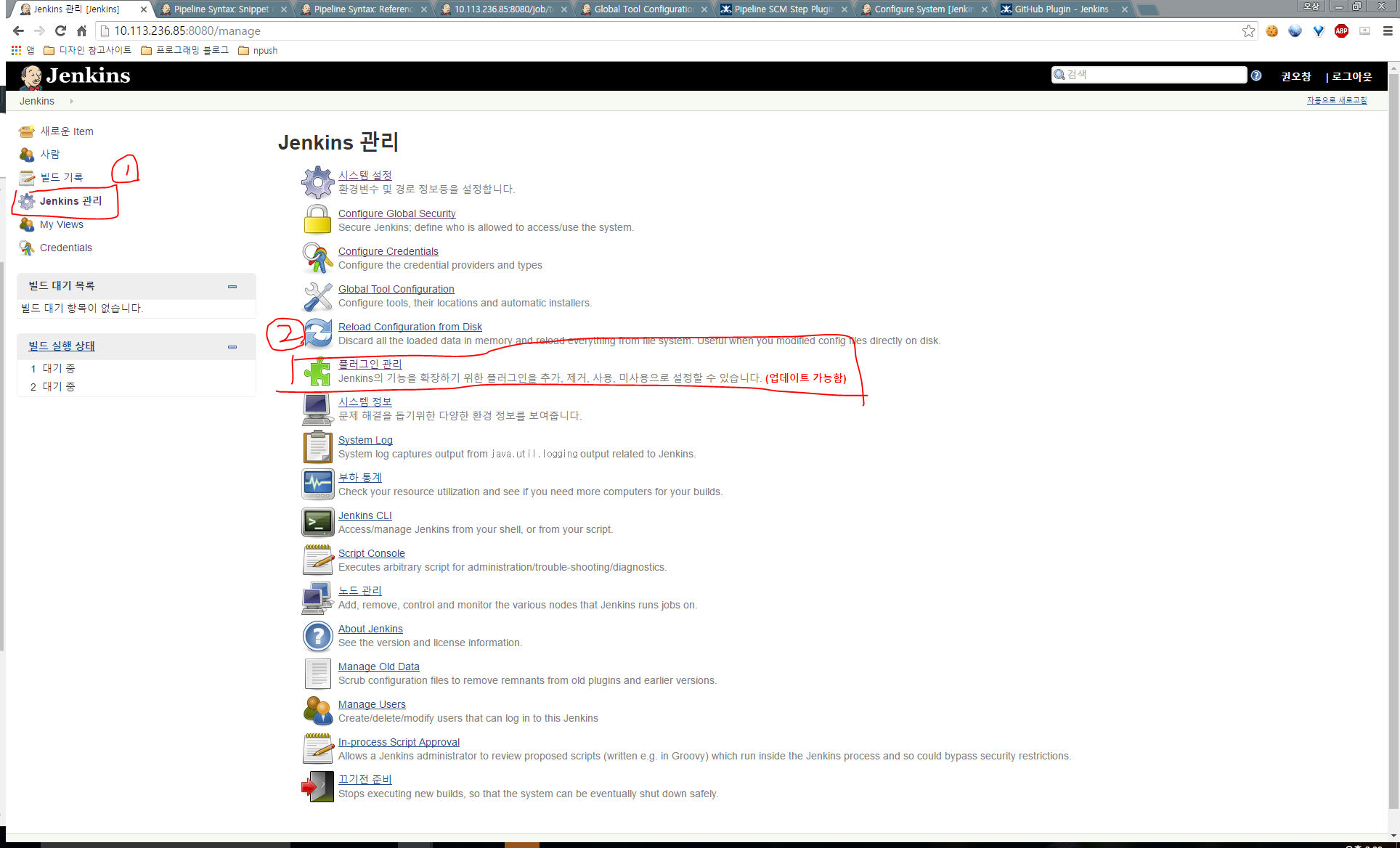
Task: Collapse the build queue panel
Action: [232, 287]
